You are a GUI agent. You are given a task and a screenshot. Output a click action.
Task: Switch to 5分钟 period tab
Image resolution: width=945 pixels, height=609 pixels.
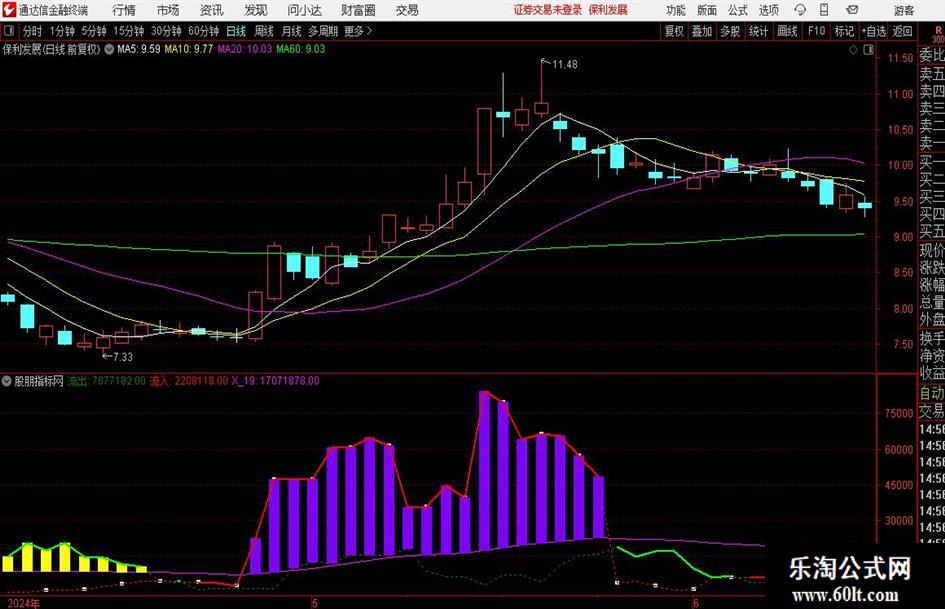pos(93,31)
